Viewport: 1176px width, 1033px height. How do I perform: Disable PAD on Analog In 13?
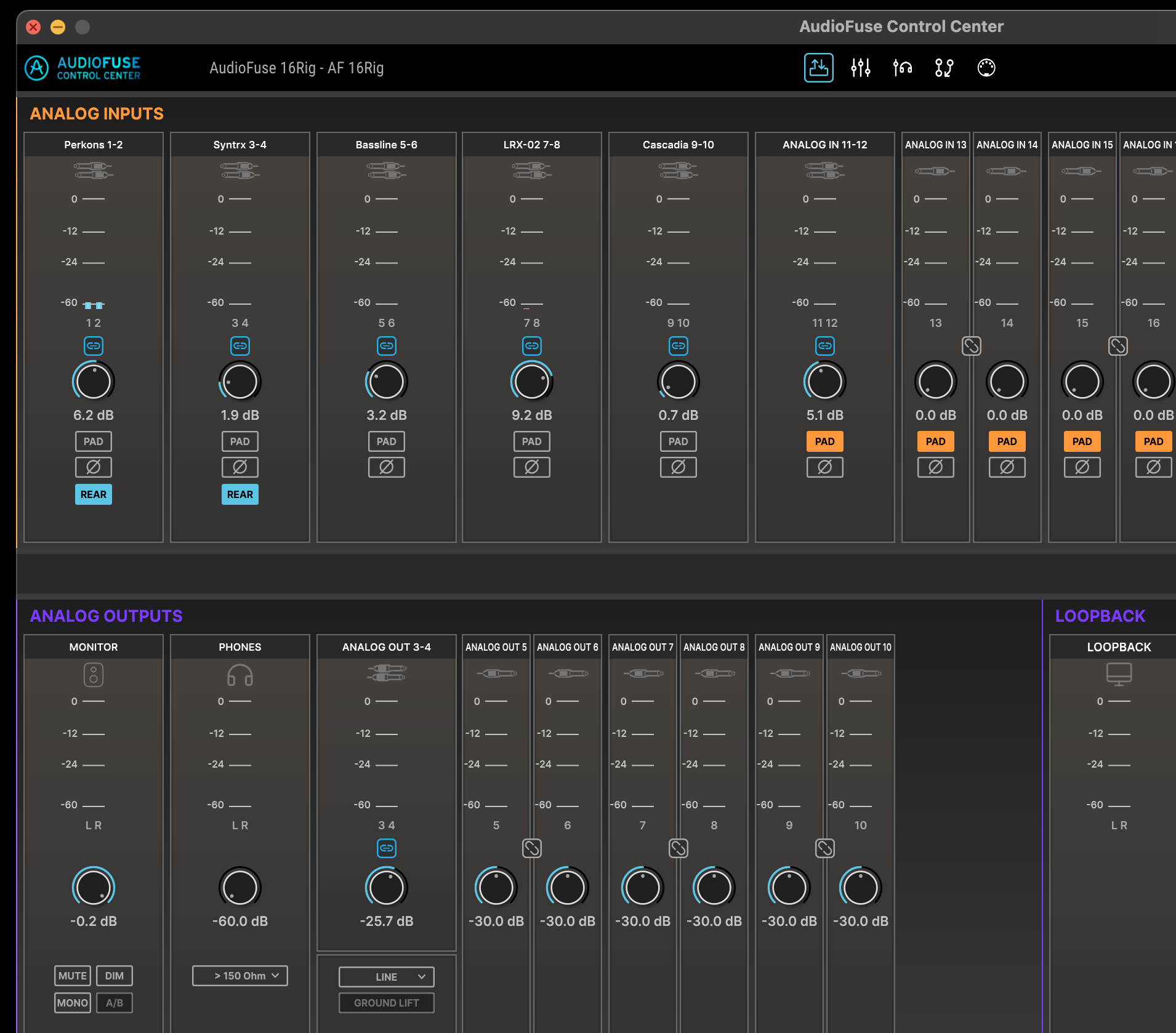pyautogui.click(x=936, y=441)
